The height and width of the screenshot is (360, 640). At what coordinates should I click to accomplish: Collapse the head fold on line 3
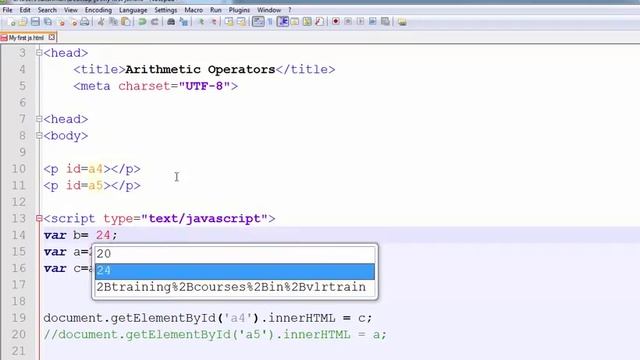(x=39, y=53)
